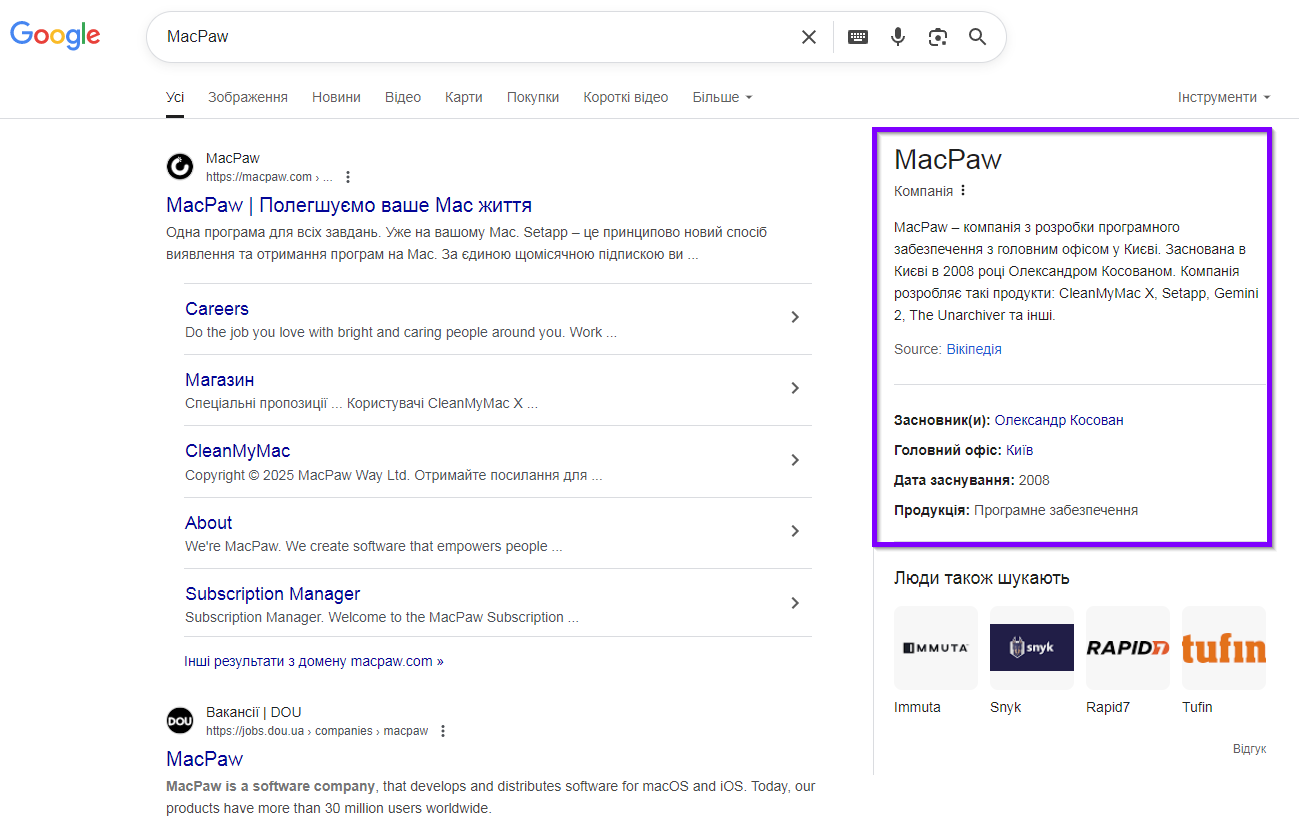
Task: Expand the About sitelink chevron
Action: 795,531
